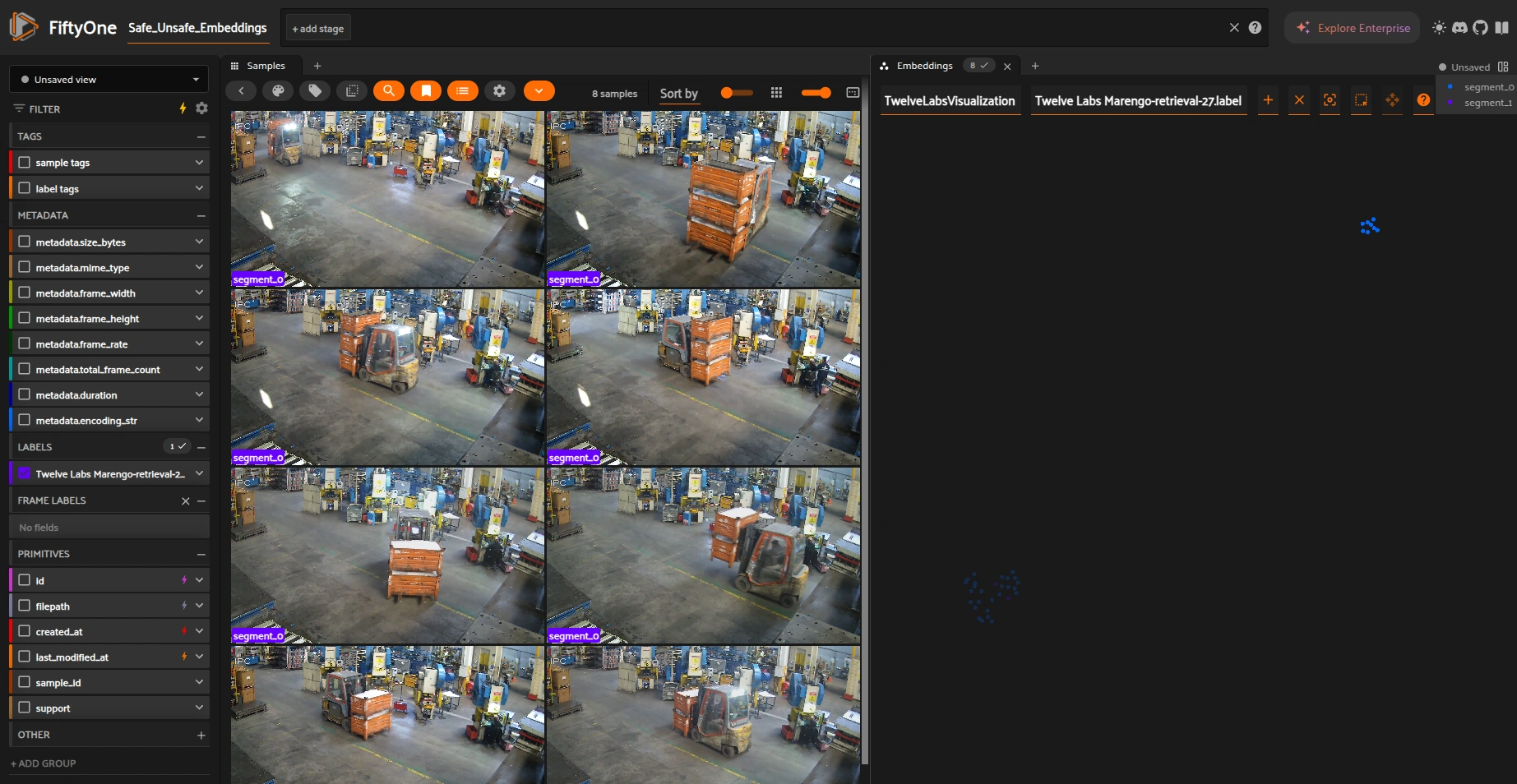Open the Discord community icon
Screen dimensions: 1517x784
[1459, 27]
